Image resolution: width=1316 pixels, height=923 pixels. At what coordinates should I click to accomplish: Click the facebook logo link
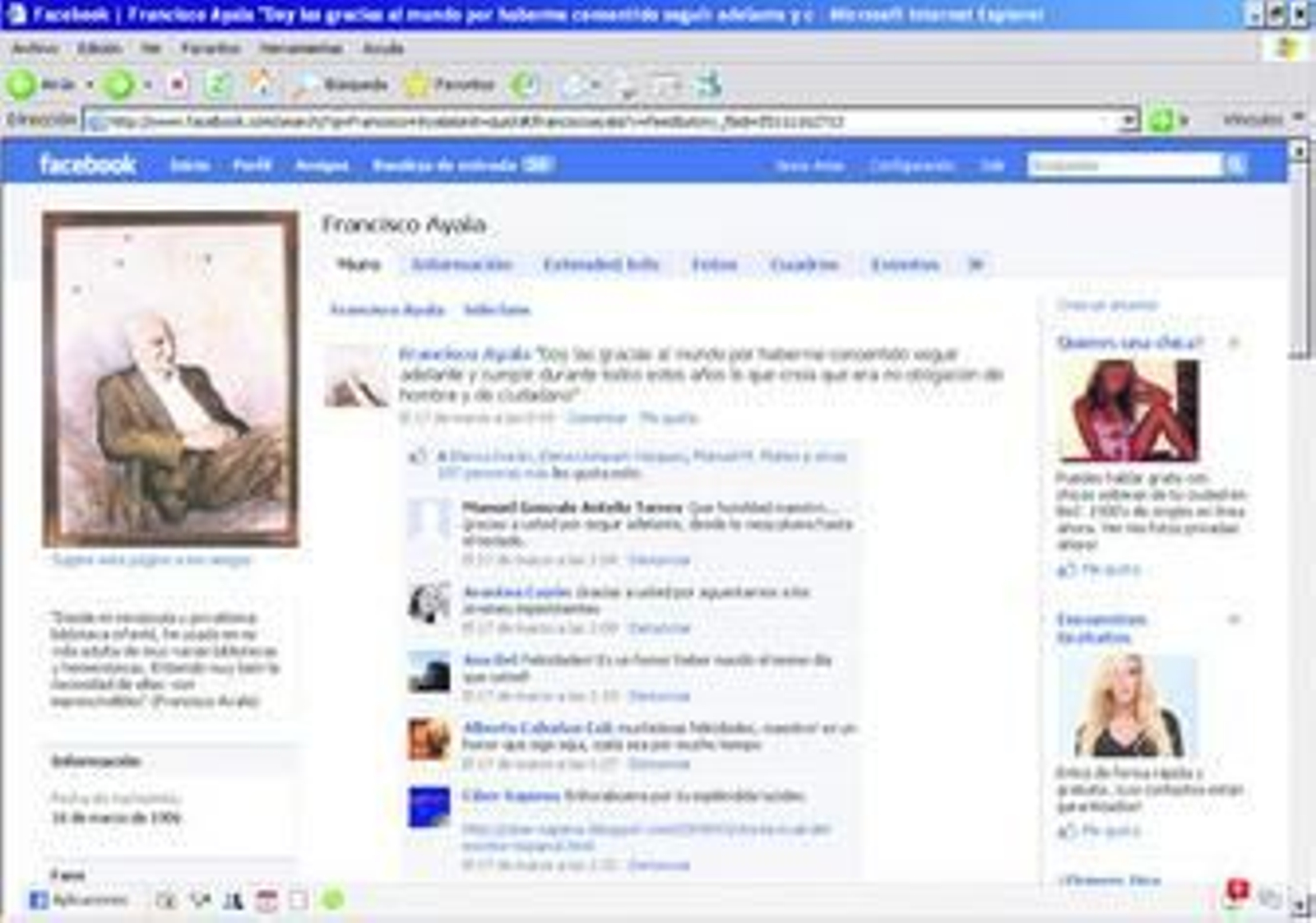pyautogui.click(x=87, y=165)
